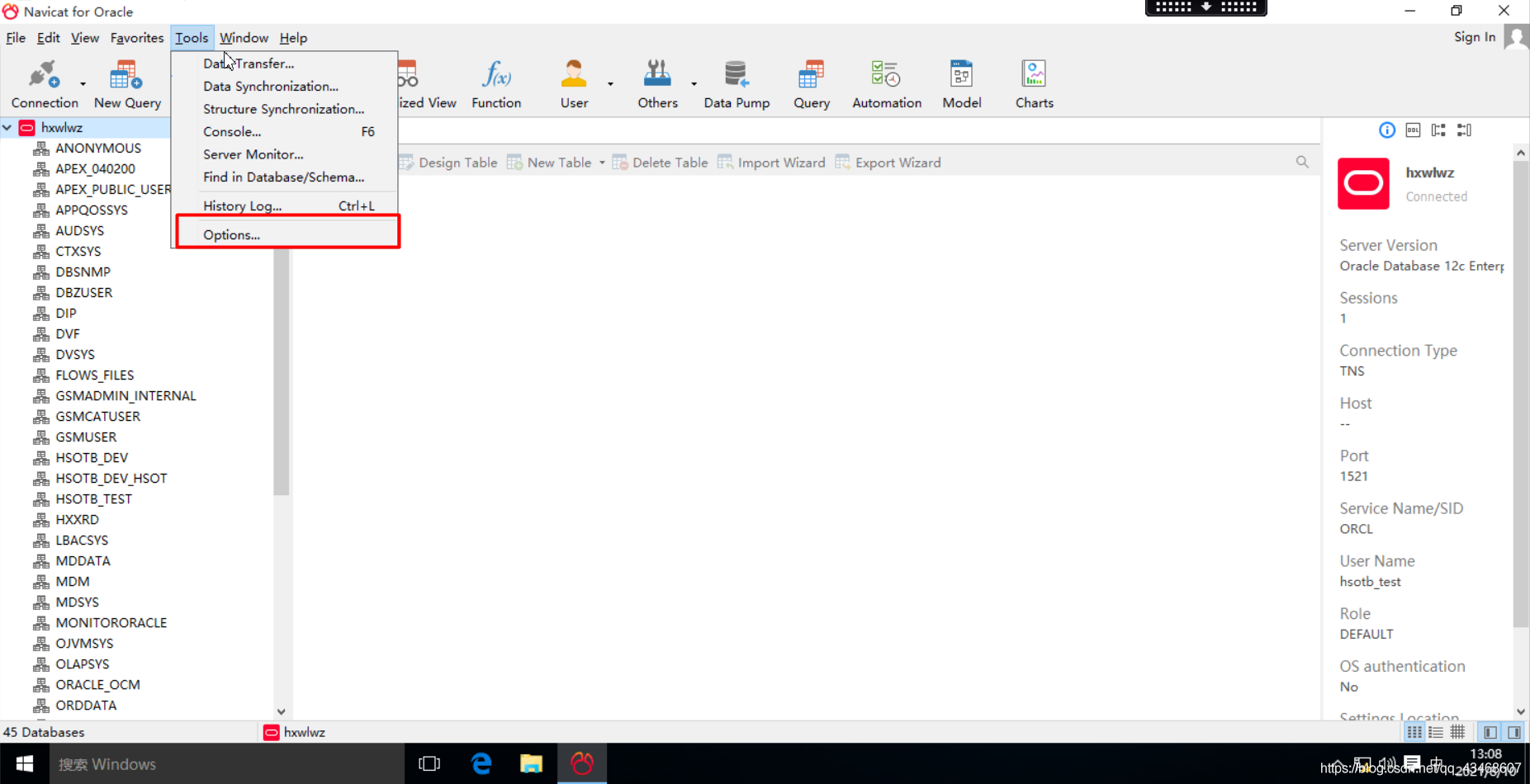Click the search magnifier in object toolbar
The height and width of the screenshot is (784, 1530).
(1302, 163)
